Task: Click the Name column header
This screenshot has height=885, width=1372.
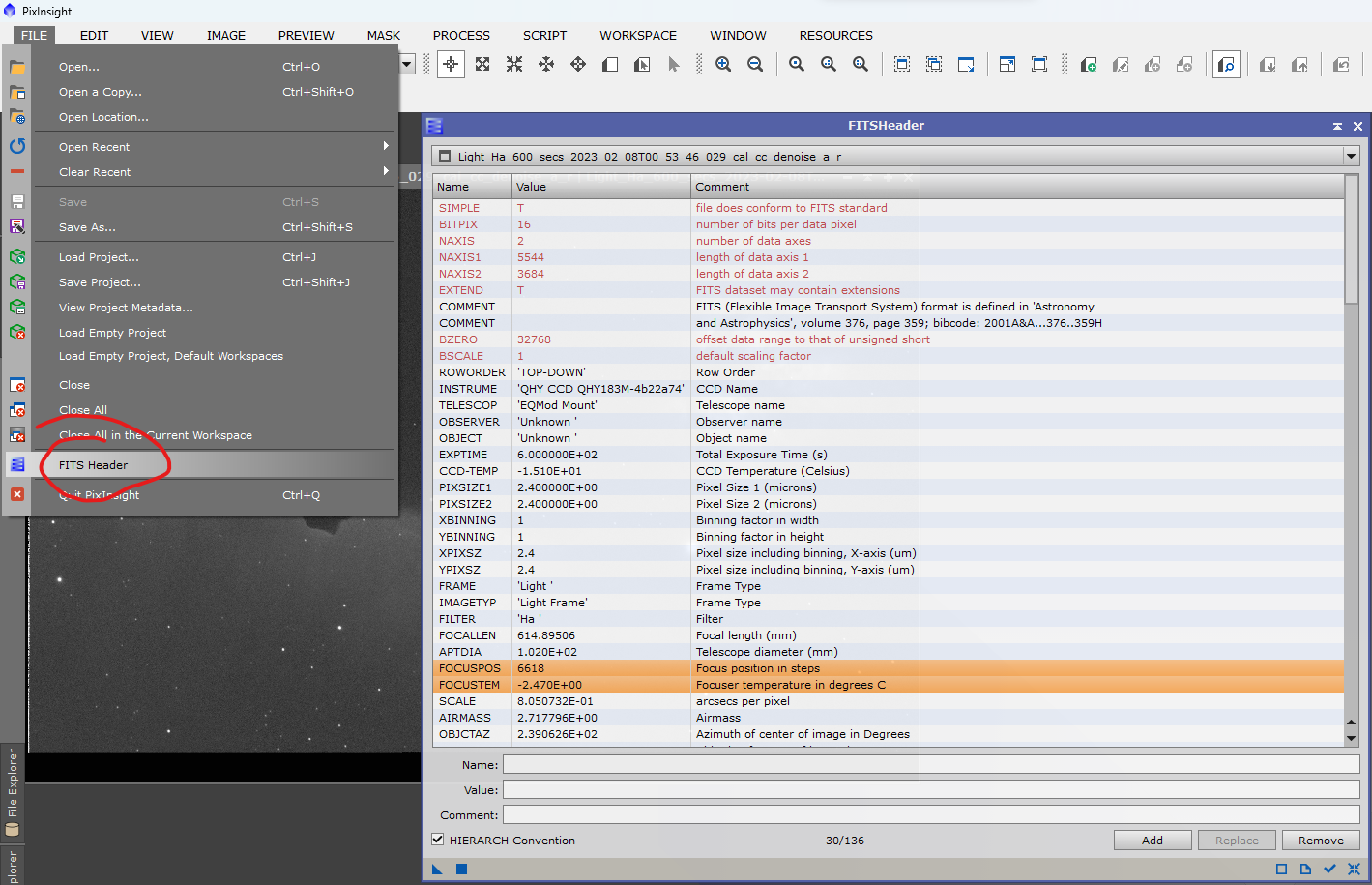Action: (472, 187)
